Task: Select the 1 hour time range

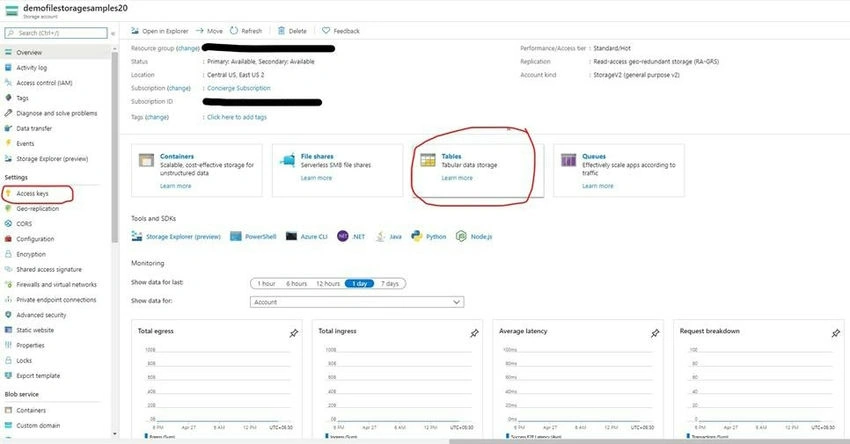Action: click(x=266, y=284)
